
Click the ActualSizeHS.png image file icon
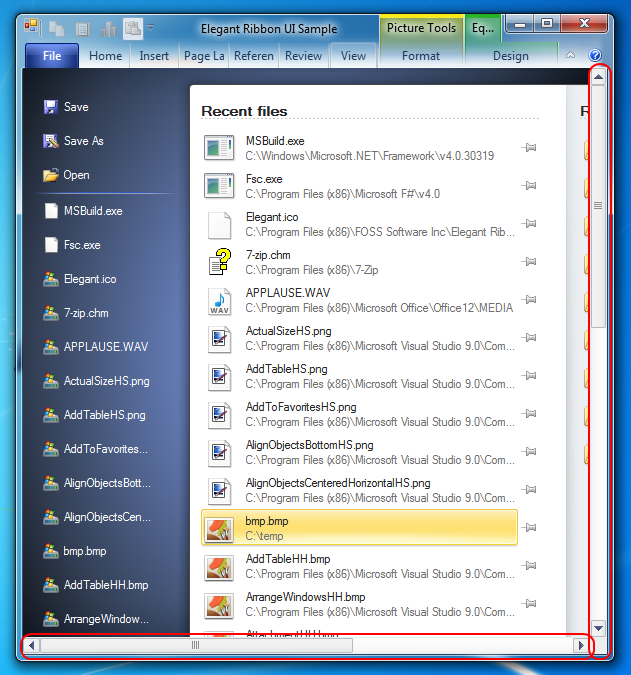click(x=220, y=339)
